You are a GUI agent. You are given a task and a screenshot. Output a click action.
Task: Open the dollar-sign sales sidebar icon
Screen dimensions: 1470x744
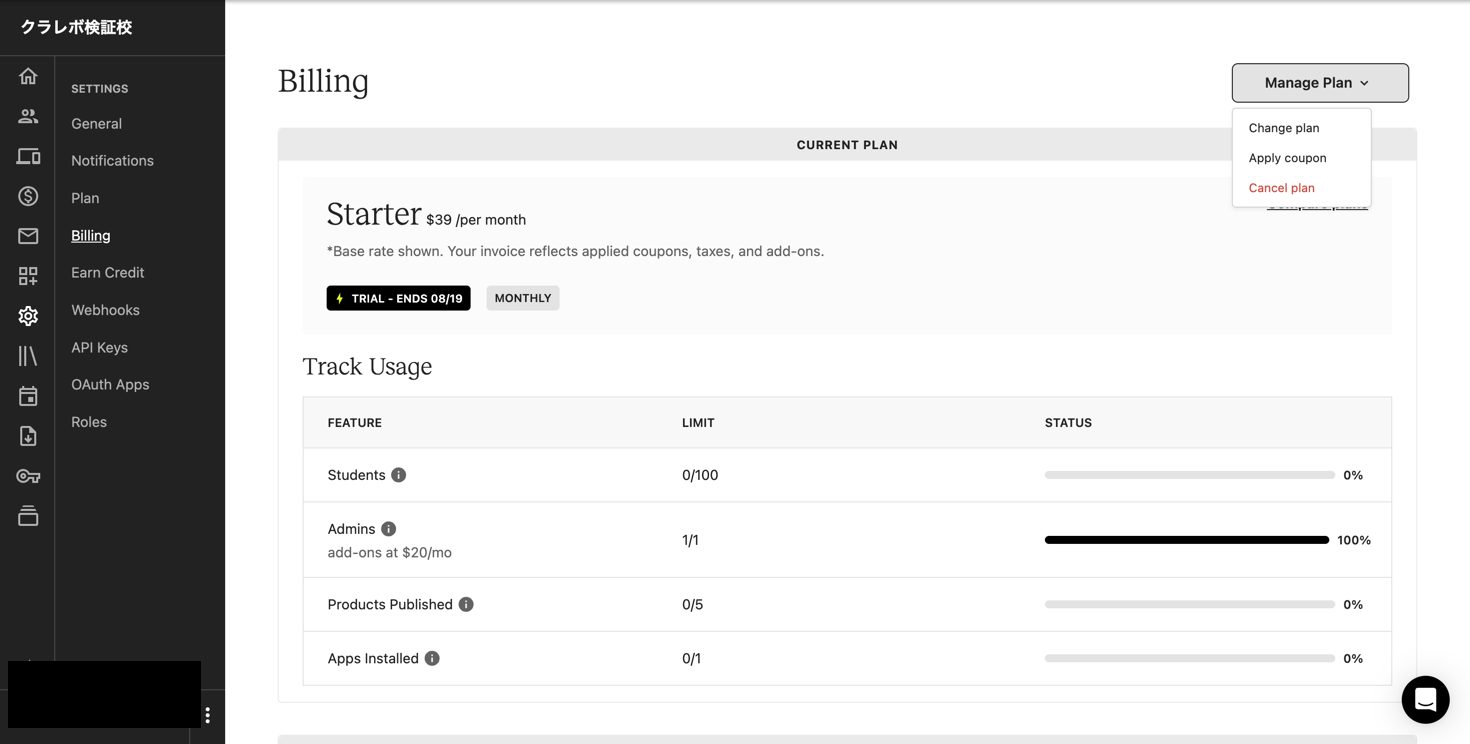[28, 196]
